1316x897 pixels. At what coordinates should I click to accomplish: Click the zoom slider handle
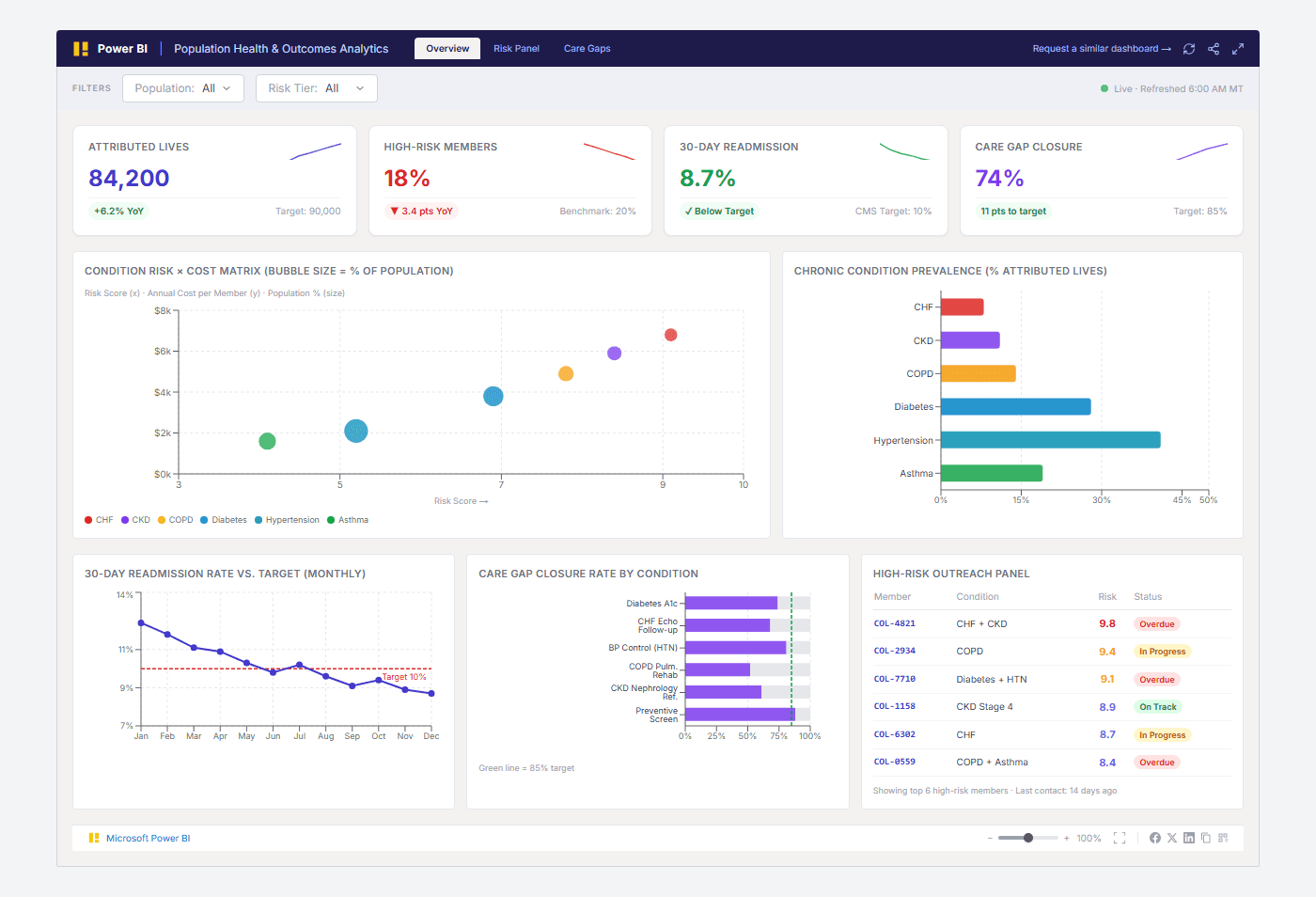[1028, 838]
